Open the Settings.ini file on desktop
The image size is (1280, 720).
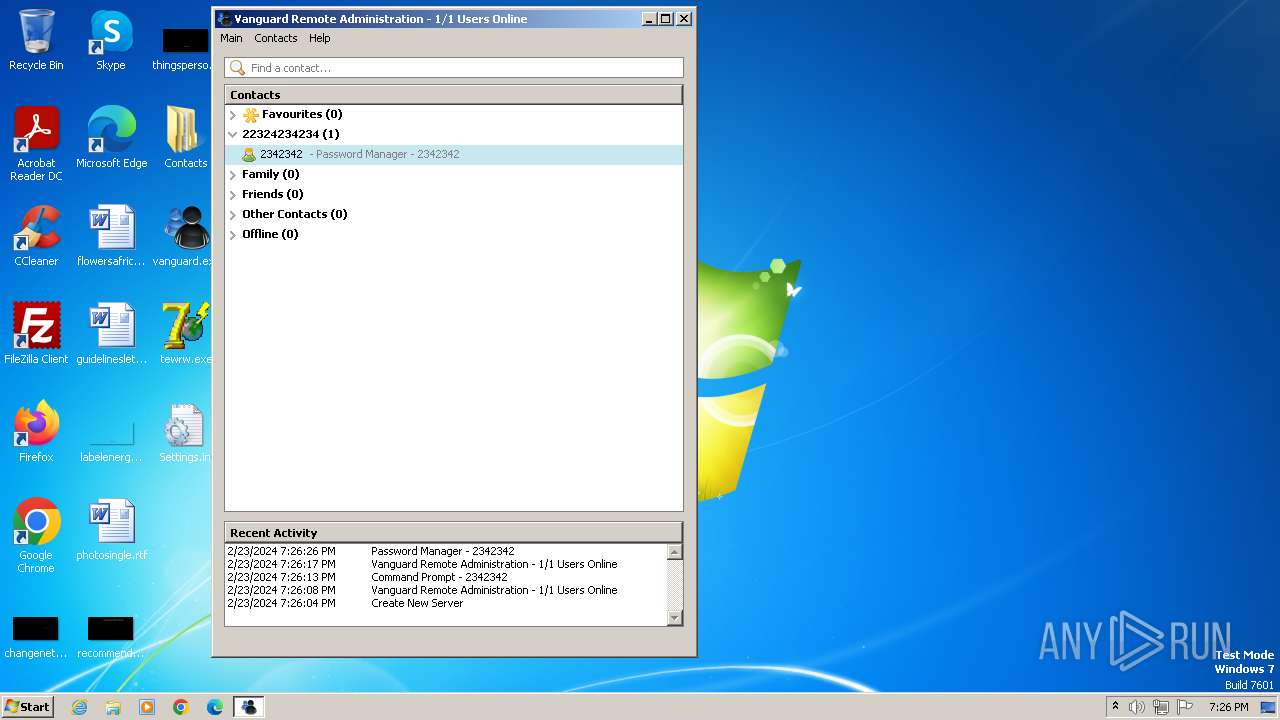pos(186,432)
